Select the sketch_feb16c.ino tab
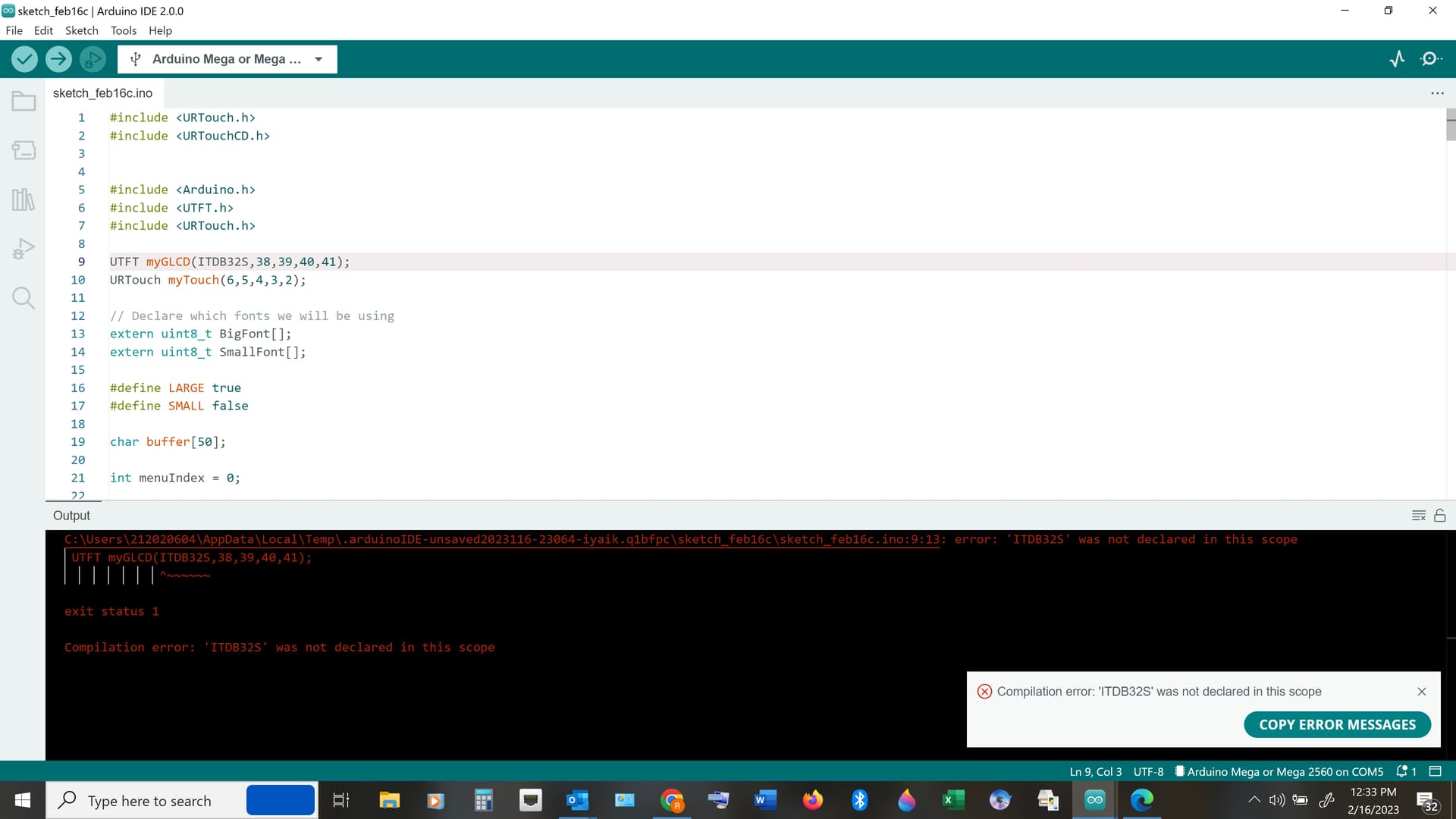 pos(102,93)
